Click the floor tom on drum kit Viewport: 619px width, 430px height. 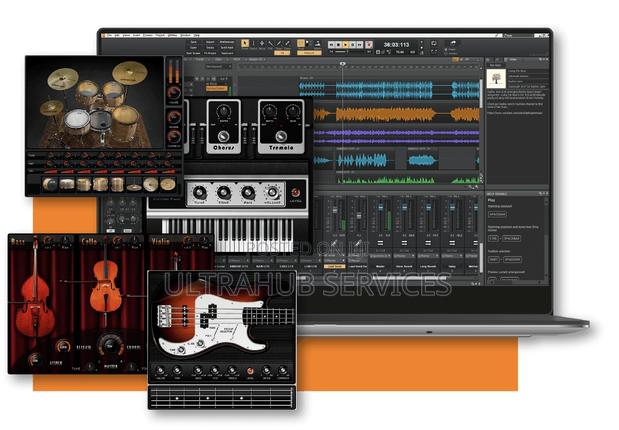pyautogui.click(x=125, y=122)
